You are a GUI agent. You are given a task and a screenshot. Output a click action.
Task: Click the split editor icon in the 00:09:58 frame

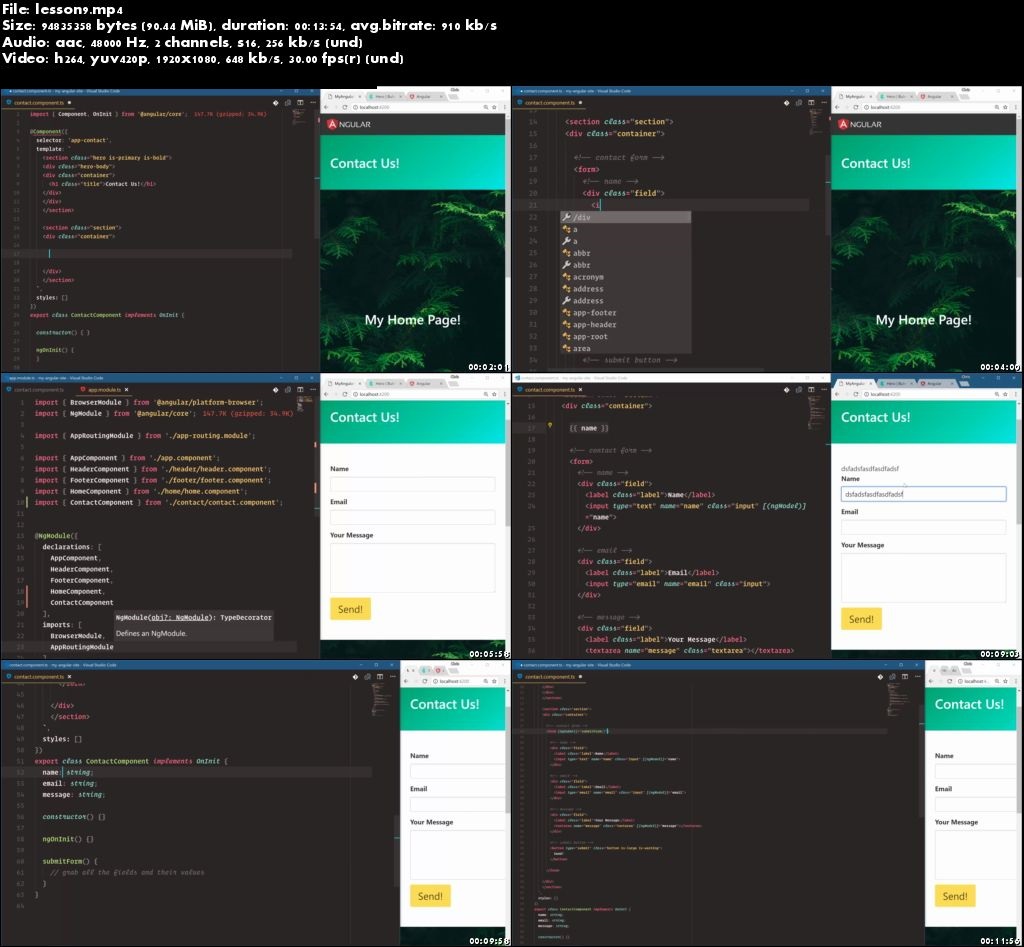[380, 677]
